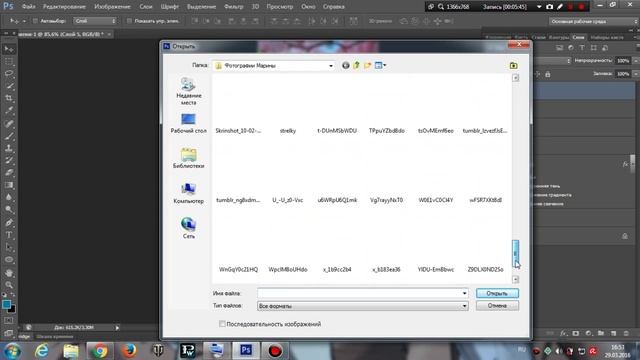Click the file list scrollbar thumb
Image resolution: width=640 pixels, height=360 pixels.
pos(516,253)
